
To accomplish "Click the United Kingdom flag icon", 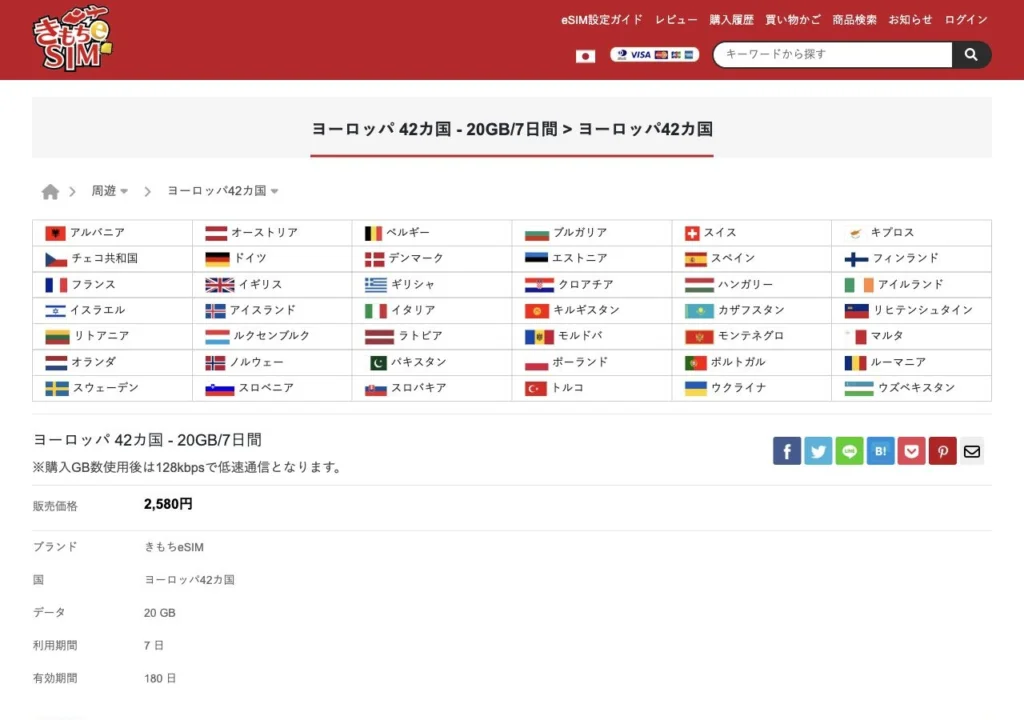I will (219, 285).
